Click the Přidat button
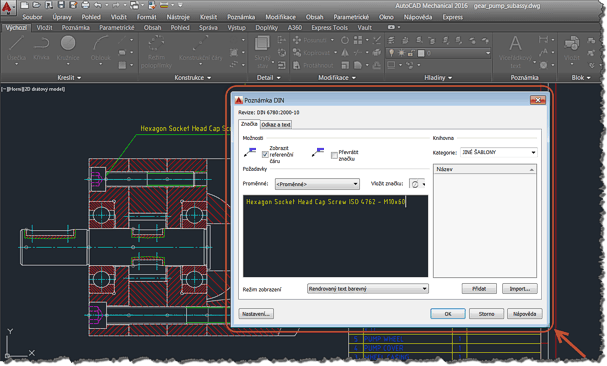The height and width of the screenshot is (366, 607). click(x=479, y=289)
